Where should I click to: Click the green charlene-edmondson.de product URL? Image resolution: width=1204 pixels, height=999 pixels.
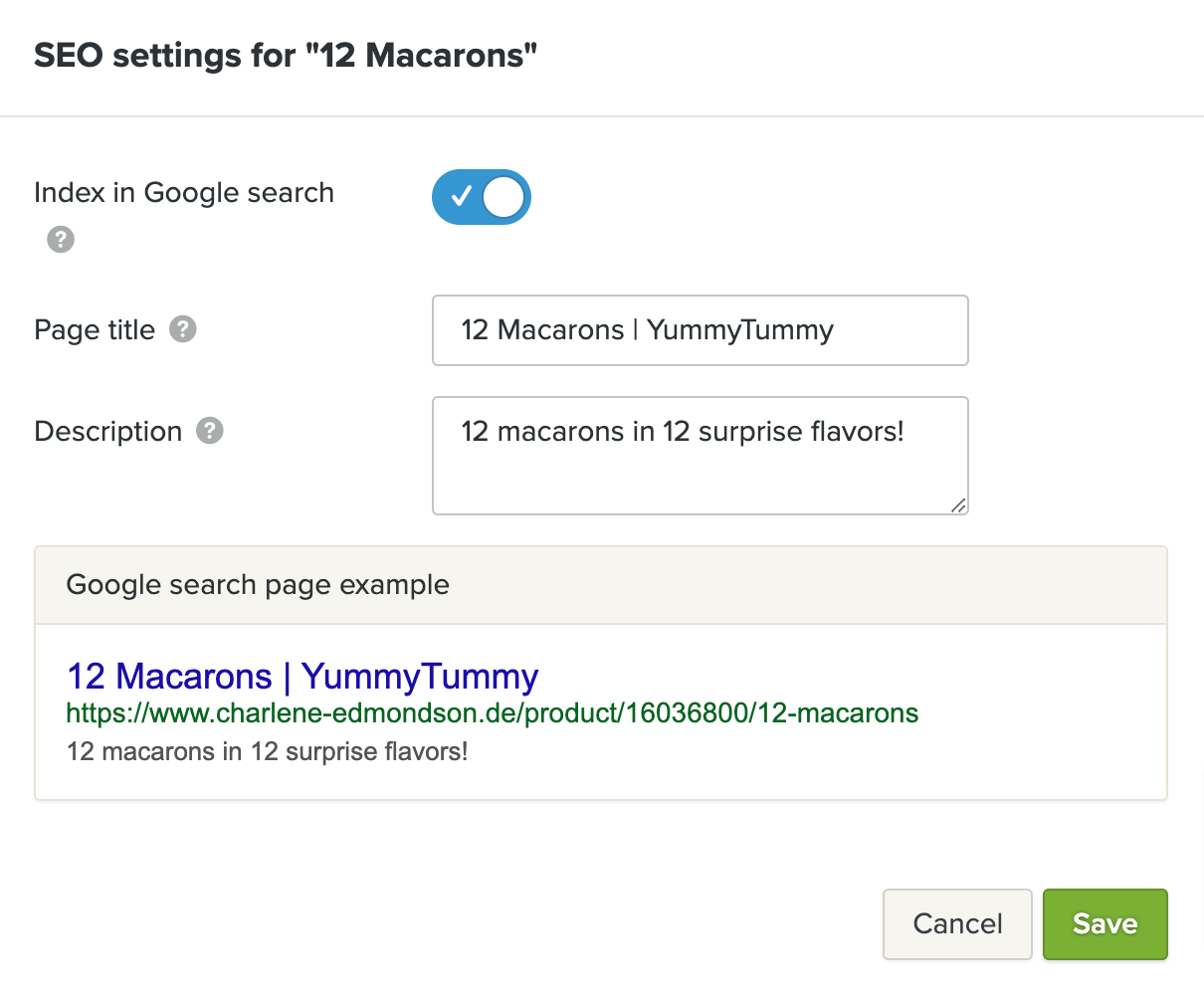[493, 713]
